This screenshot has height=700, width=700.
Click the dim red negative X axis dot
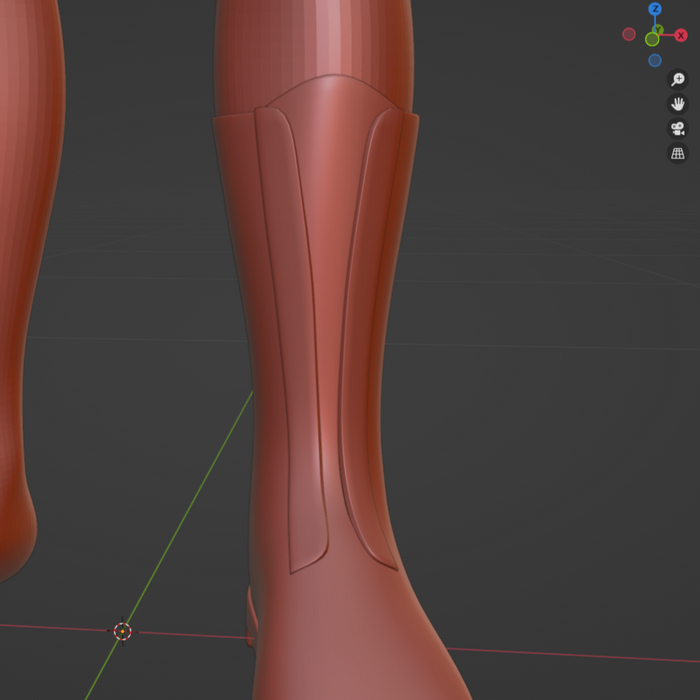629,34
